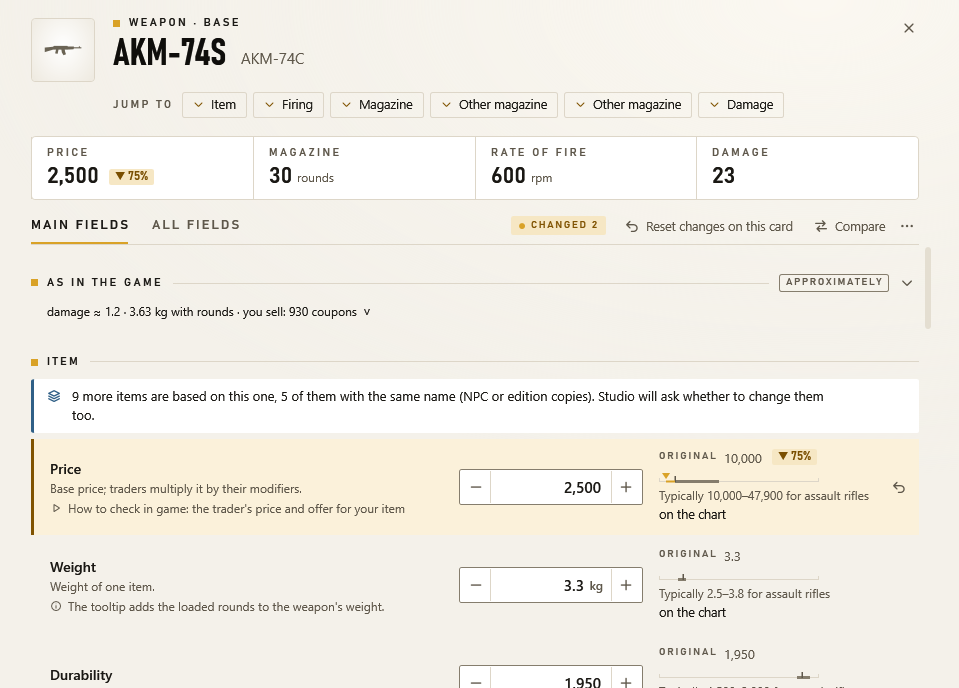Click the AKM-74C alternate name text
This screenshot has height=688, width=959.
click(x=272, y=59)
